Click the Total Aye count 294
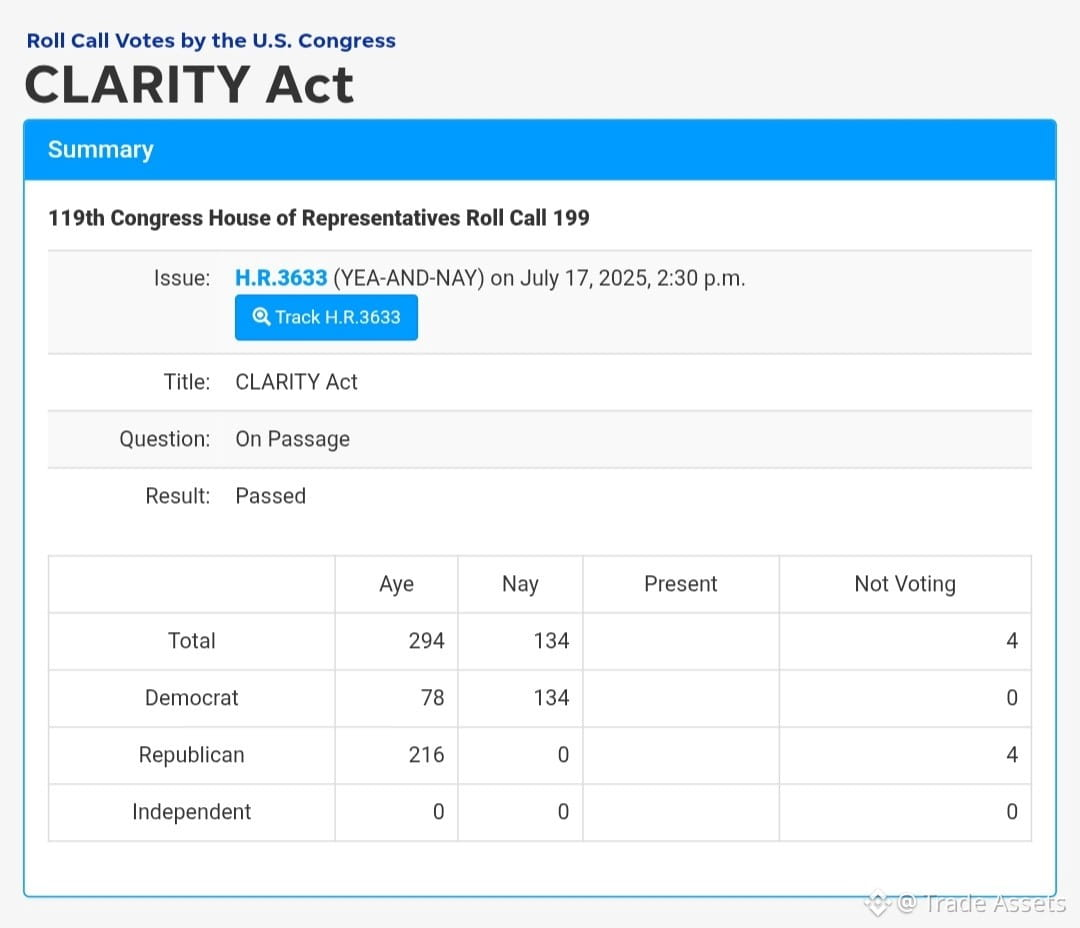Viewport: 1080px width, 928px height. point(426,641)
